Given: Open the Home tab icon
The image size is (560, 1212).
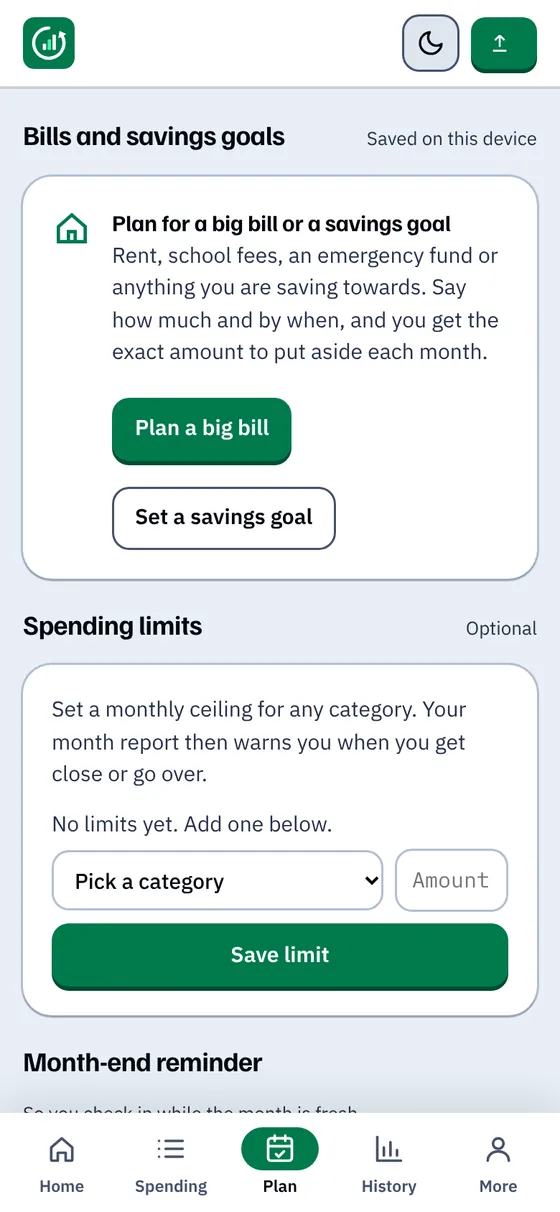Looking at the screenshot, I should [62, 1149].
